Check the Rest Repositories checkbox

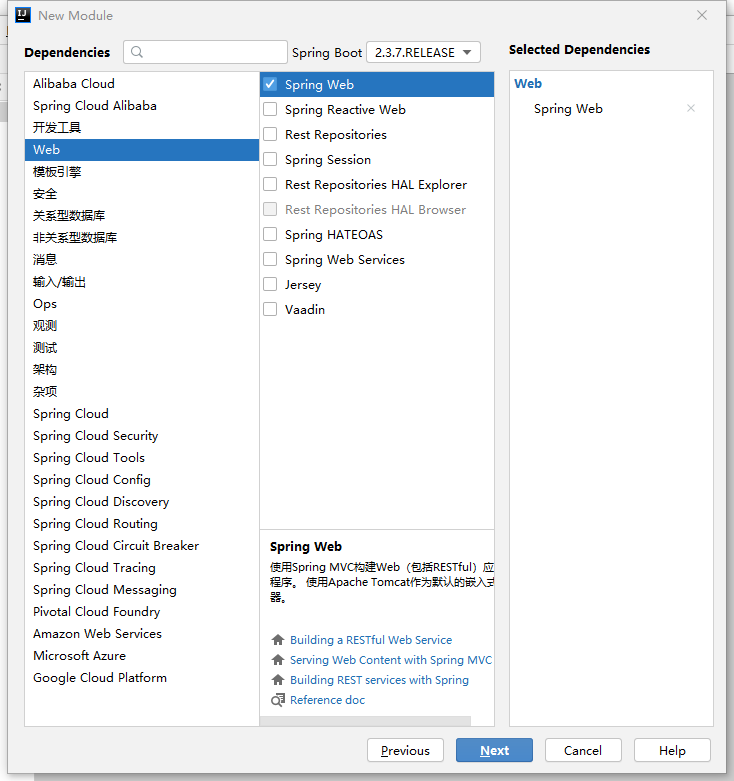270,134
